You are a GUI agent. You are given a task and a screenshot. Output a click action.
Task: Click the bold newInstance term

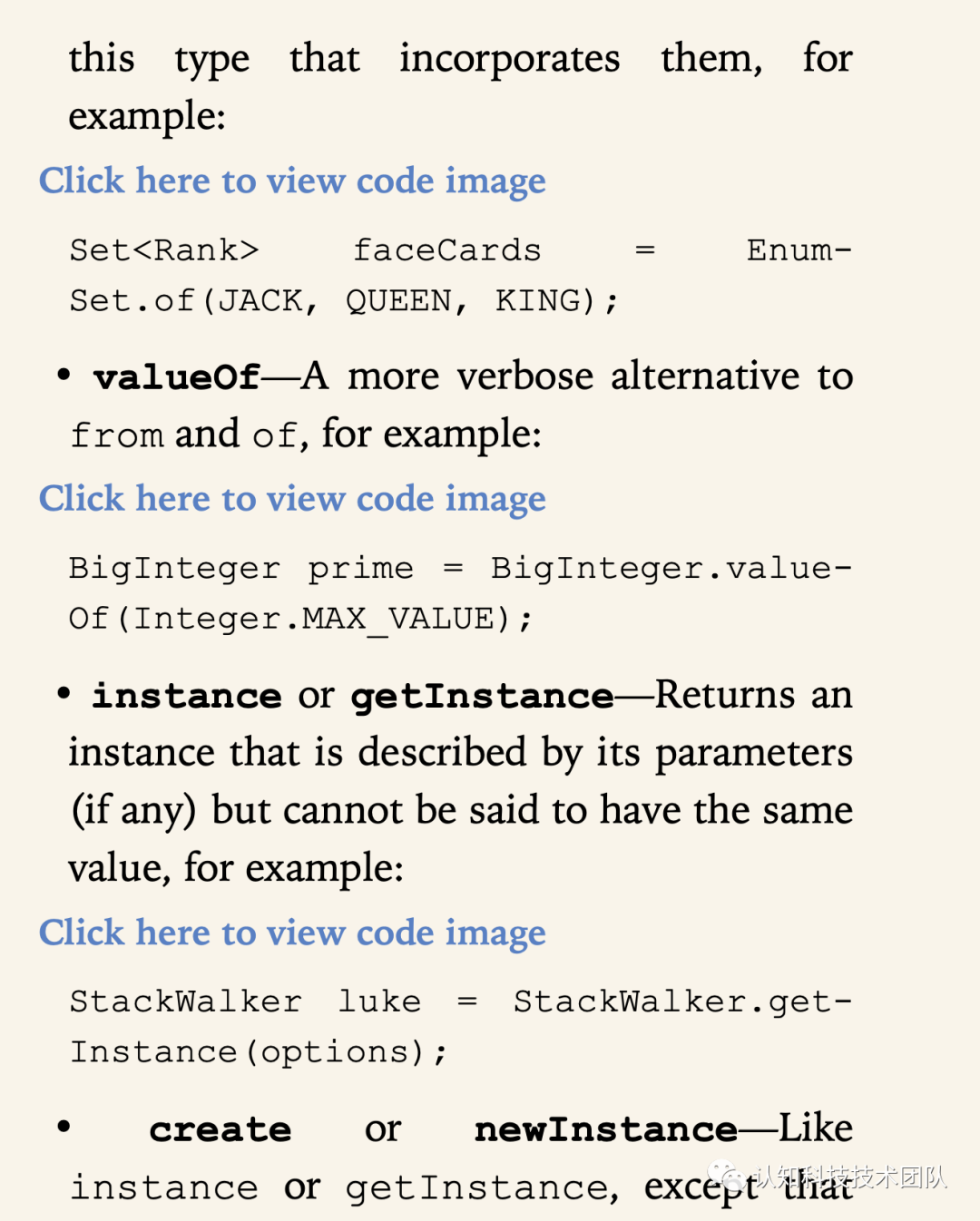(x=606, y=1130)
